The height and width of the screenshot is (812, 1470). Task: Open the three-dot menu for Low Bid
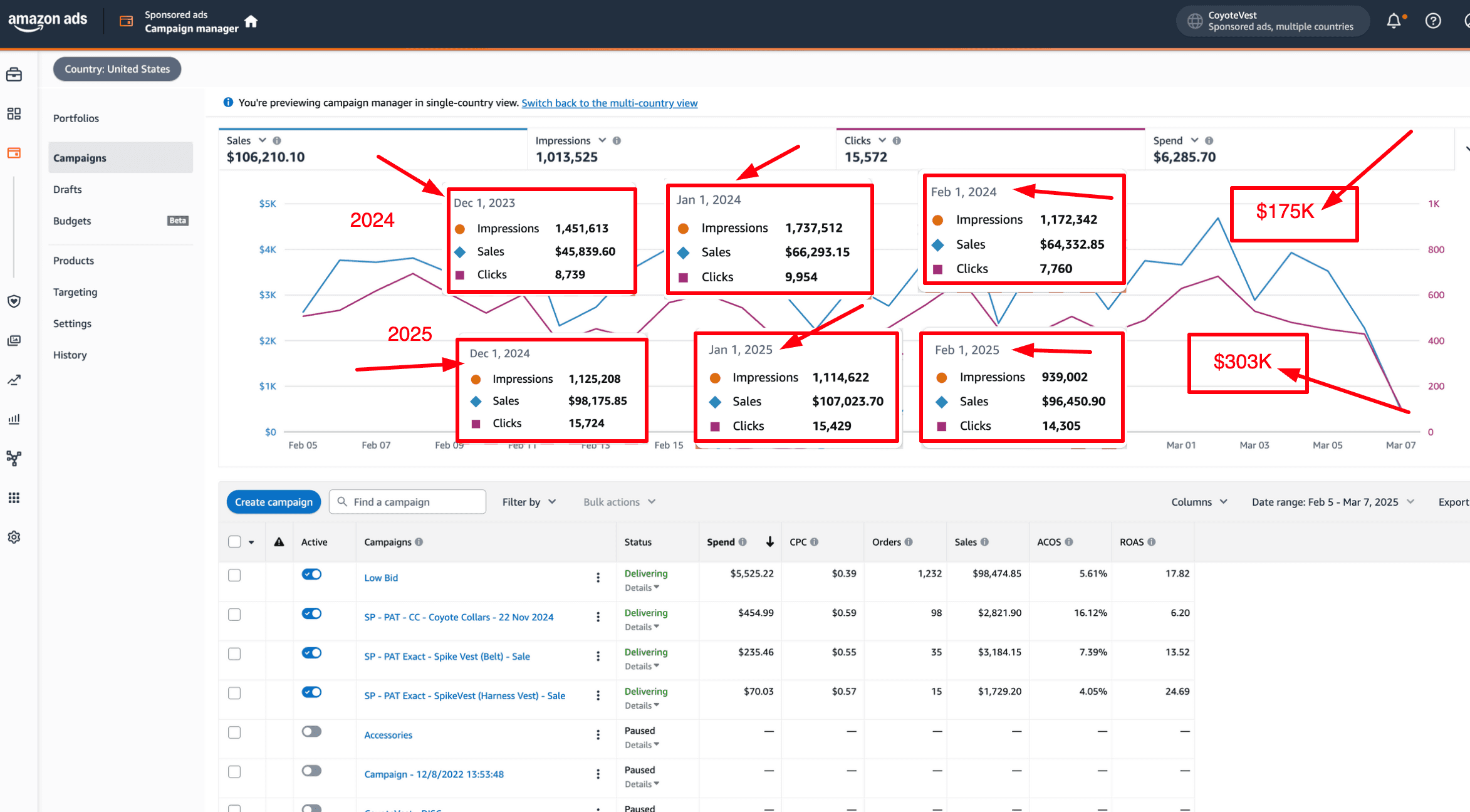point(598,578)
